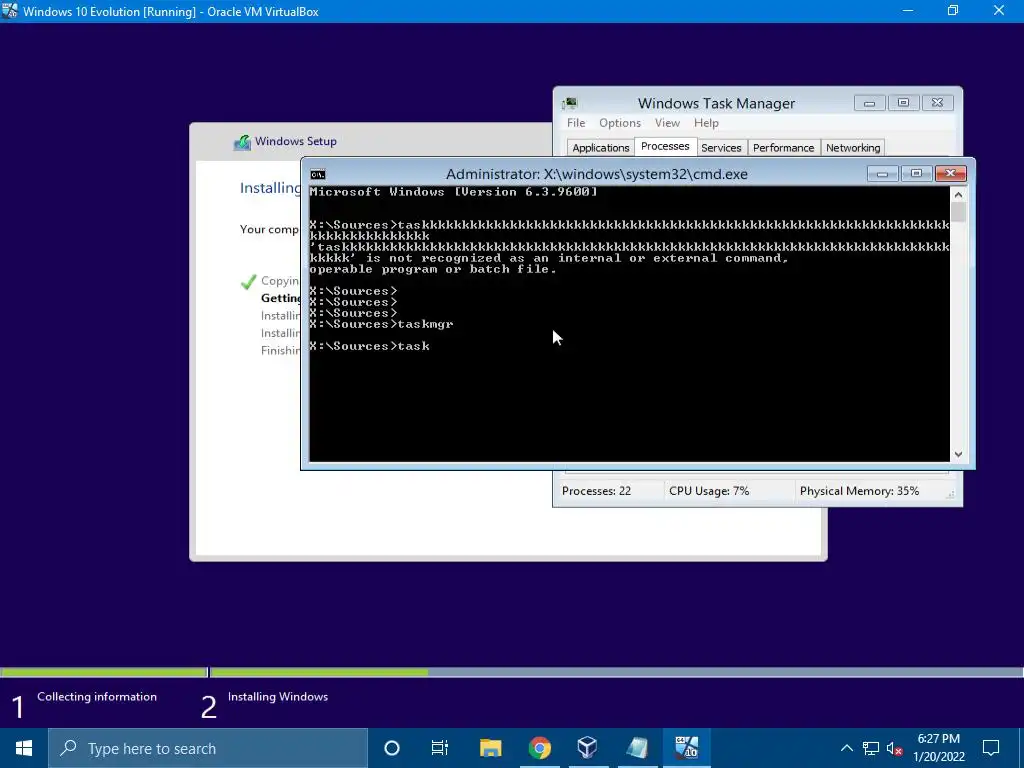The image size is (1024, 768).
Task: Click the Installing Windows step 2 label
Action: 278,697
